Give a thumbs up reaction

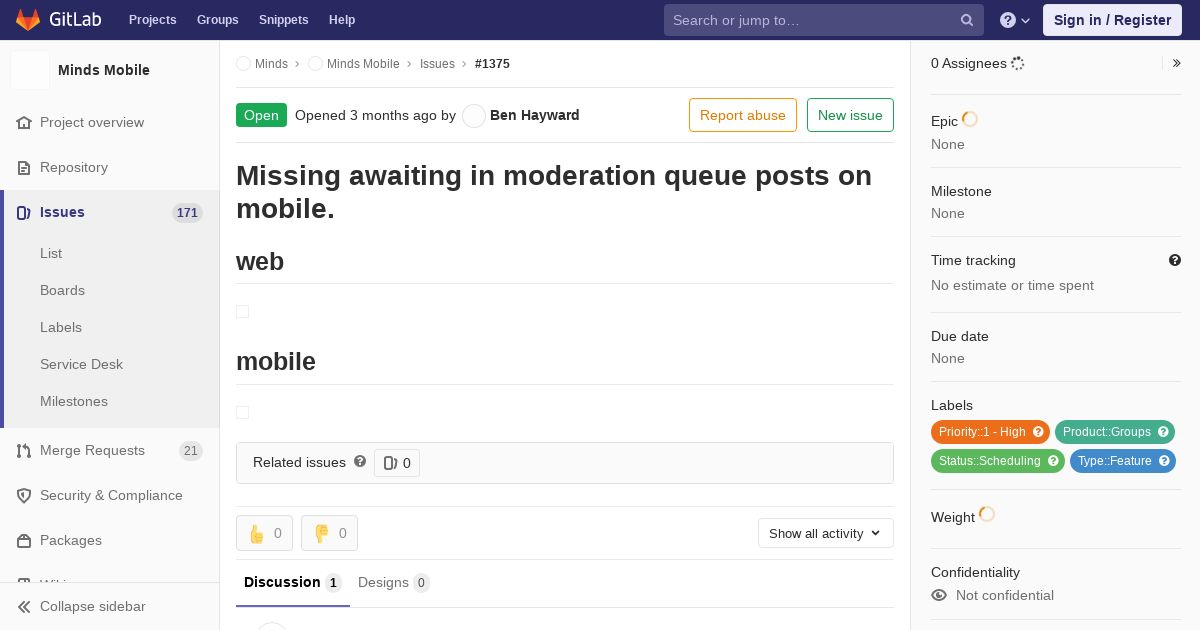[x=264, y=533]
